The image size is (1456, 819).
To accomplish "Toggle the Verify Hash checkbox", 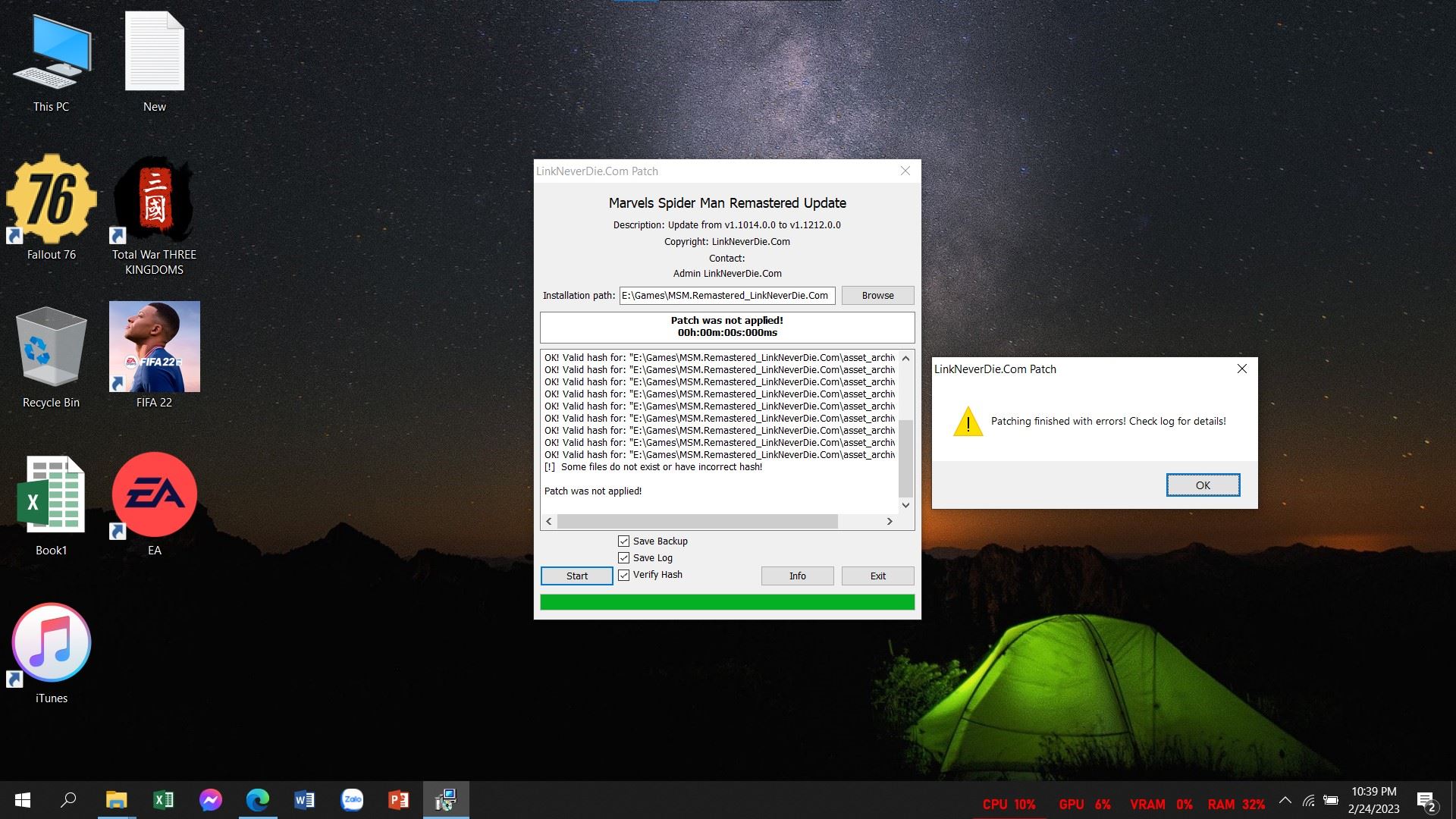I will point(623,575).
